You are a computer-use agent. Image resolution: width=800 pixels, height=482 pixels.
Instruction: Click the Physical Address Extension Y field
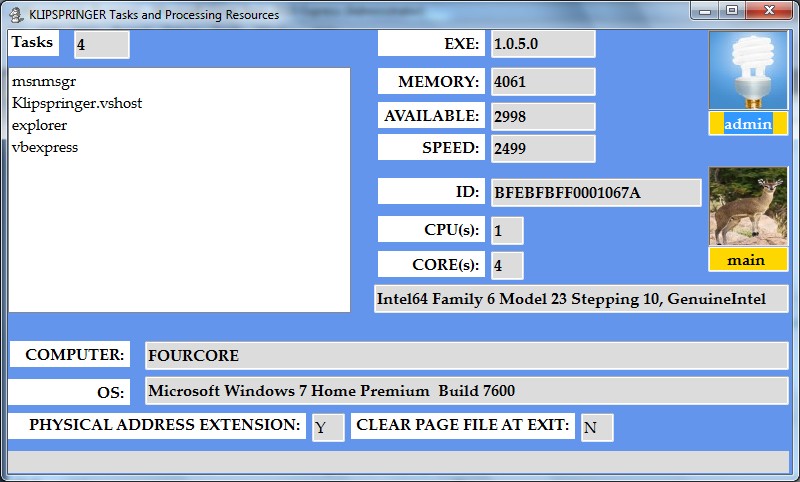click(x=328, y=427)
